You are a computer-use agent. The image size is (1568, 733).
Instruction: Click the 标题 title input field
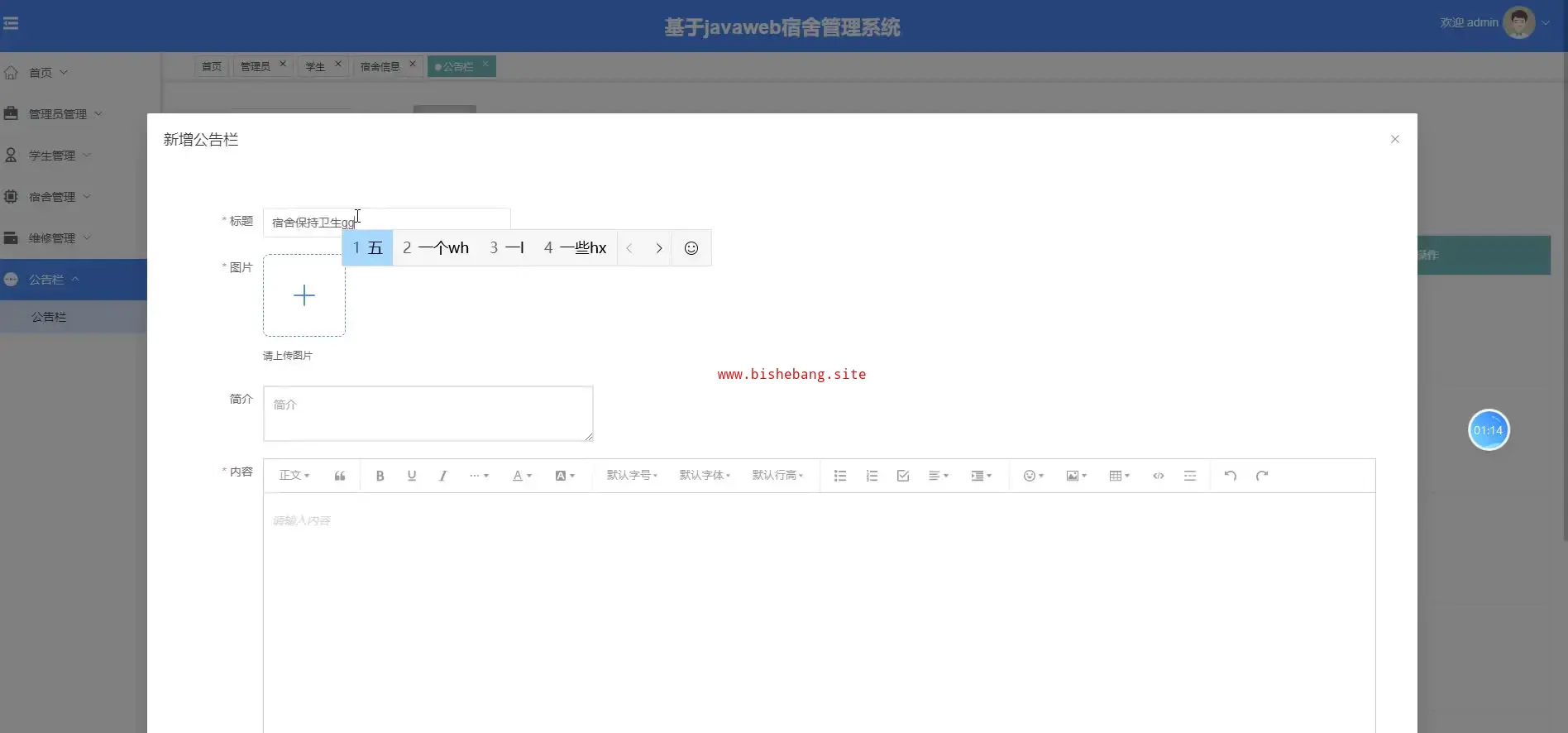[x=387, y=223]
